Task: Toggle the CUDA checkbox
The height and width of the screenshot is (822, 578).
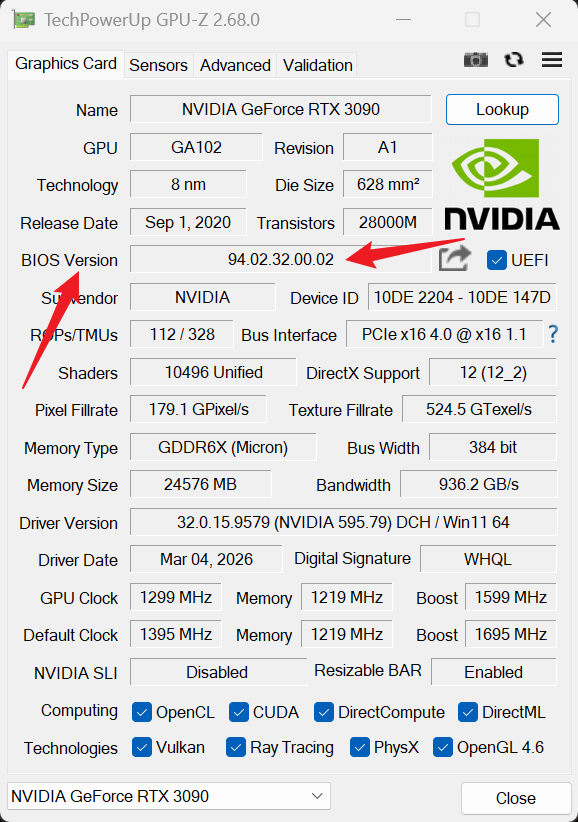Action: (238, 712)
